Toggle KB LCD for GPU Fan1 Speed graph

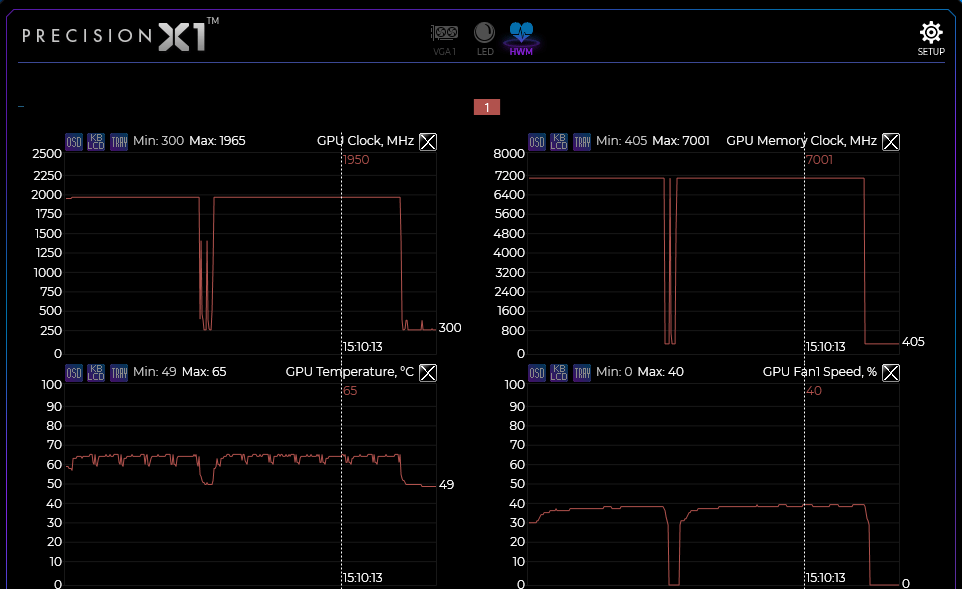point(559,372)
